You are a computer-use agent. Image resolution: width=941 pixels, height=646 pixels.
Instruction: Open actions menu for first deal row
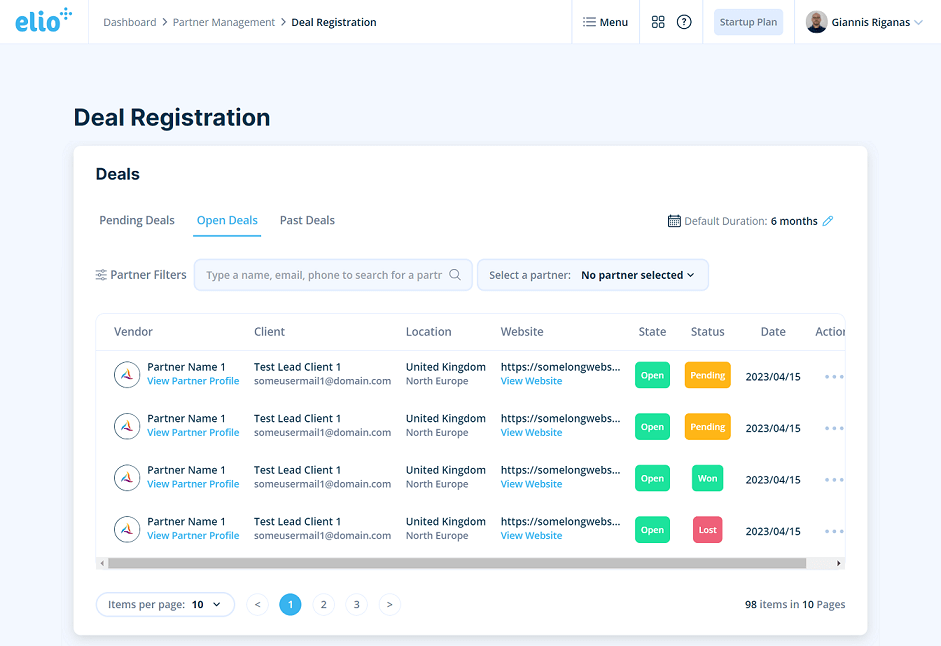click(x=833, y=377)
